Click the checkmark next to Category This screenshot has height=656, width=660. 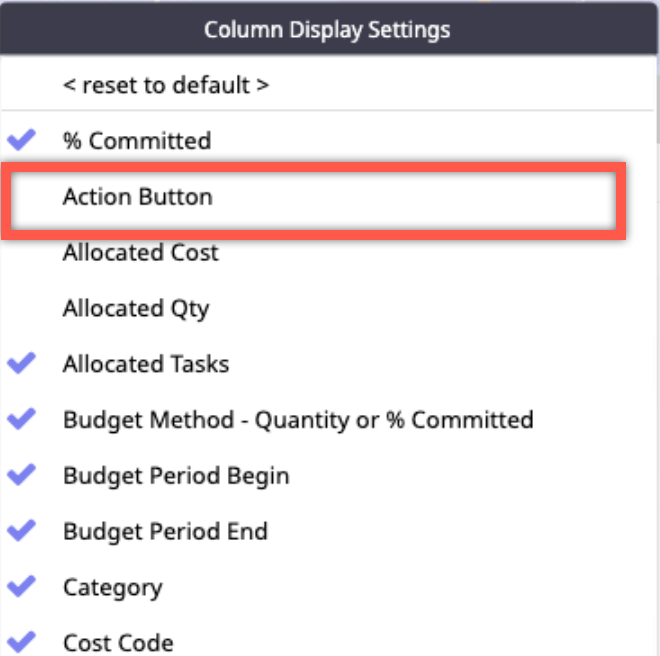[21, 587]
